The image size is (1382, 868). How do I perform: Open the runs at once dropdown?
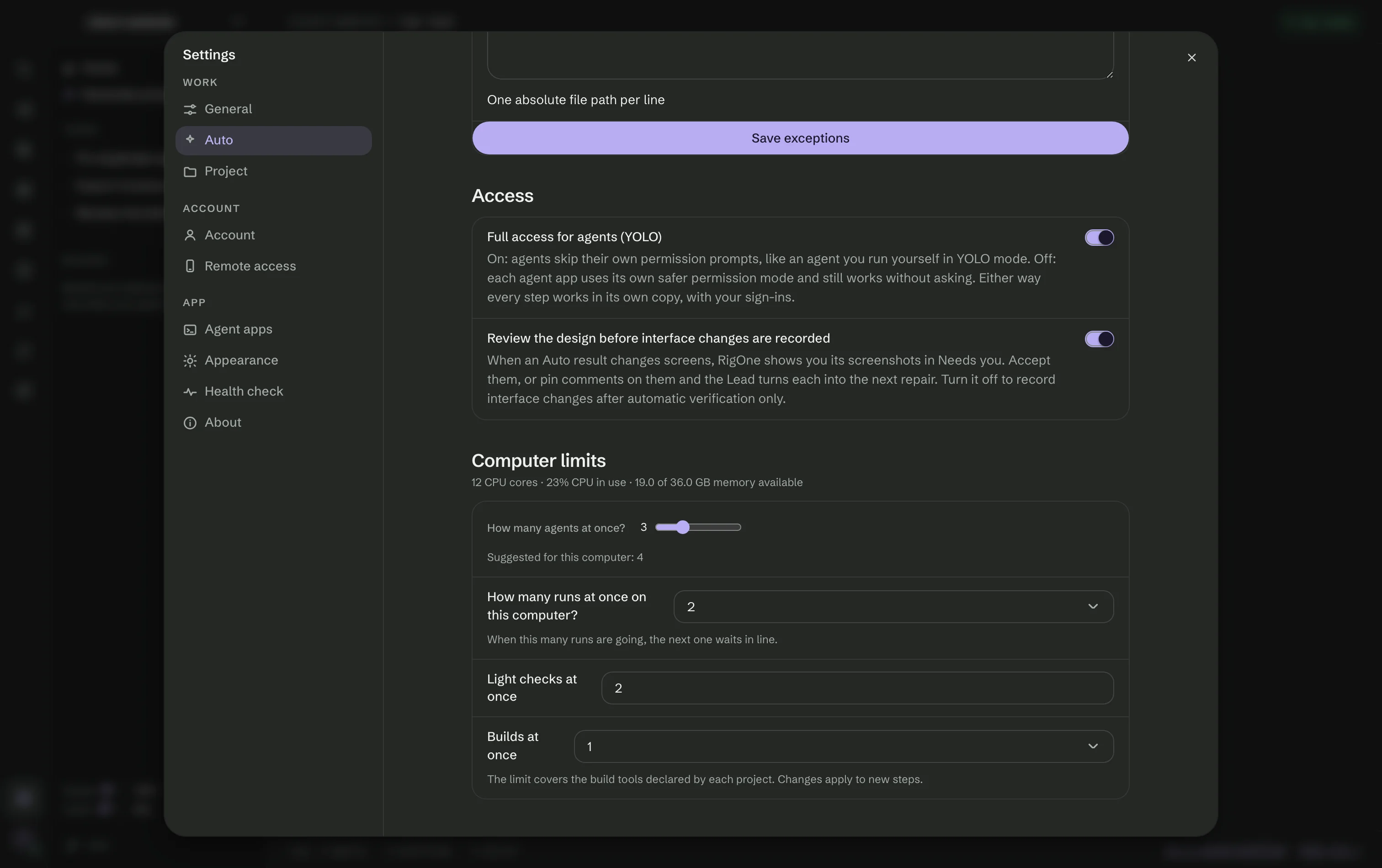coord(893,606)
